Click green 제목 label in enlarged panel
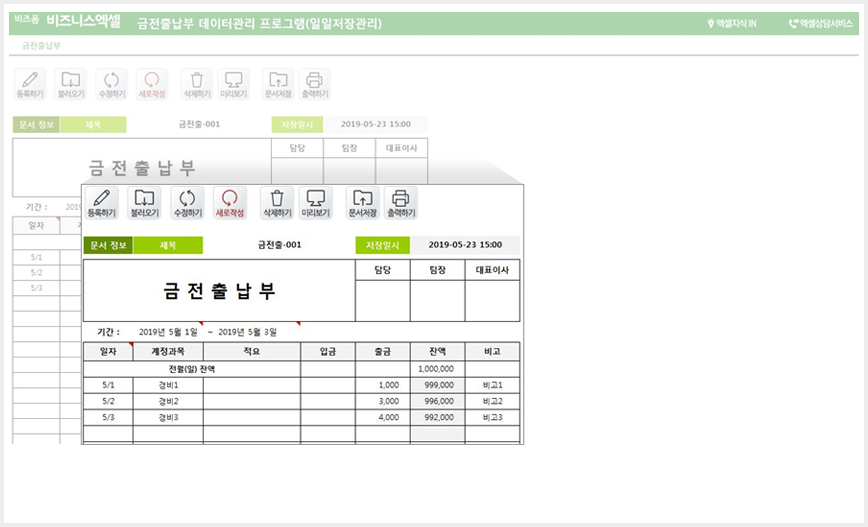868x527 pixels. [168, 245]
